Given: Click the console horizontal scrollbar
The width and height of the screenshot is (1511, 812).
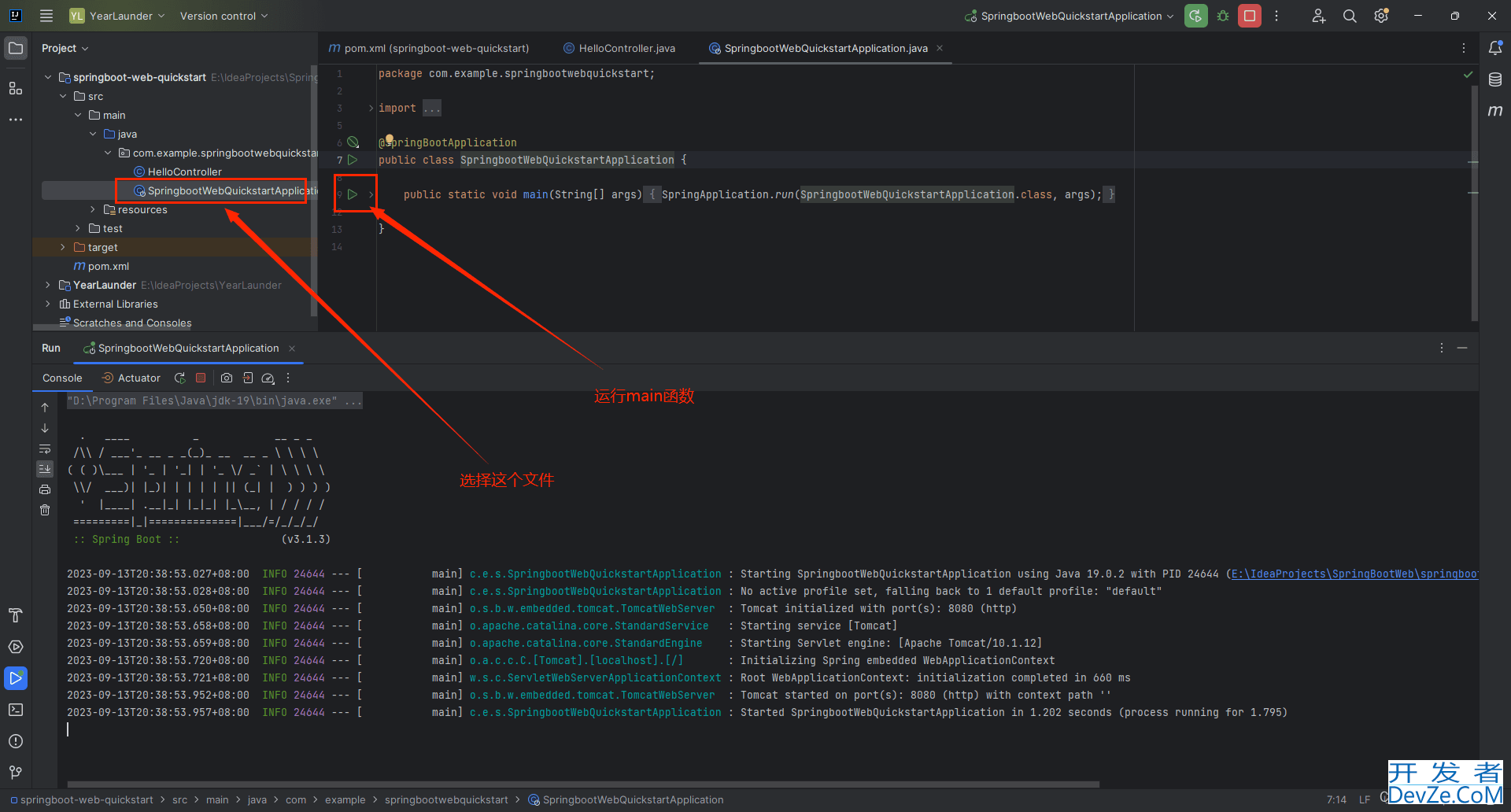Looking at the screenshot, I should pyautogui.click(x=583, y=784).
